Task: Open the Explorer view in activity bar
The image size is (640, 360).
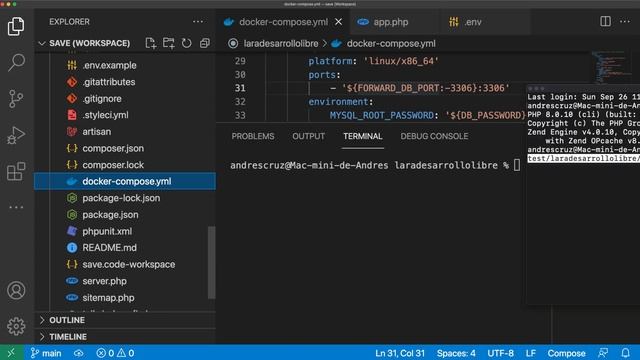Action: [16, 26]
